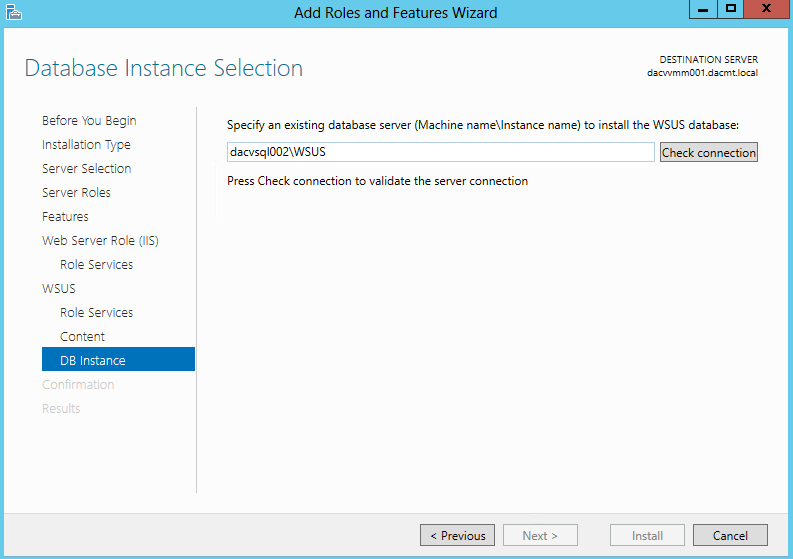The image size is (793, 559).
Task: Go back with the Previous button
Action: [457, 535]
